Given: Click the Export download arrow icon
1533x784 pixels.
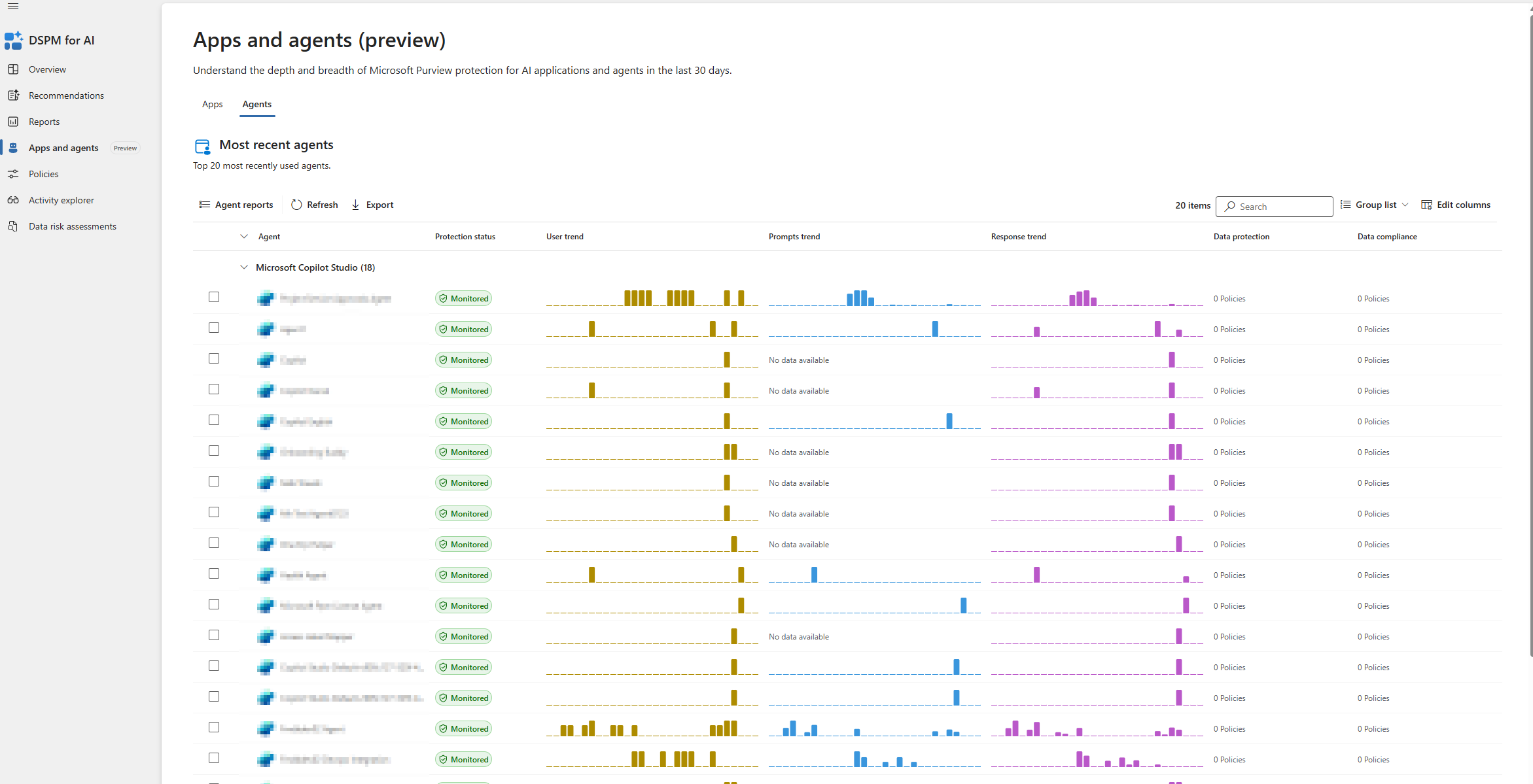Looking at the screenshot, I should coord(356,205).
